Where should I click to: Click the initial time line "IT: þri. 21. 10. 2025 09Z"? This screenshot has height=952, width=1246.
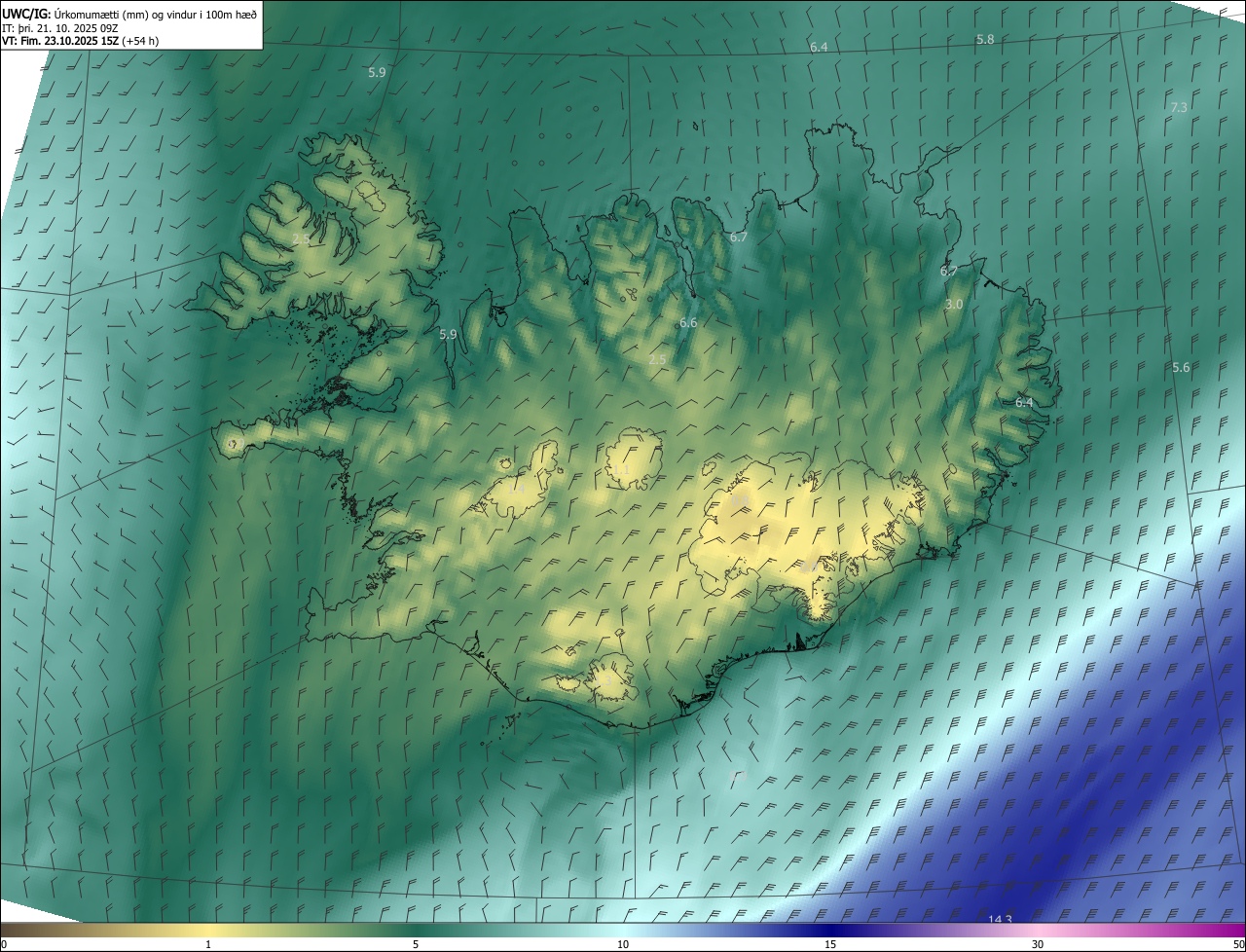click(60, 28)
